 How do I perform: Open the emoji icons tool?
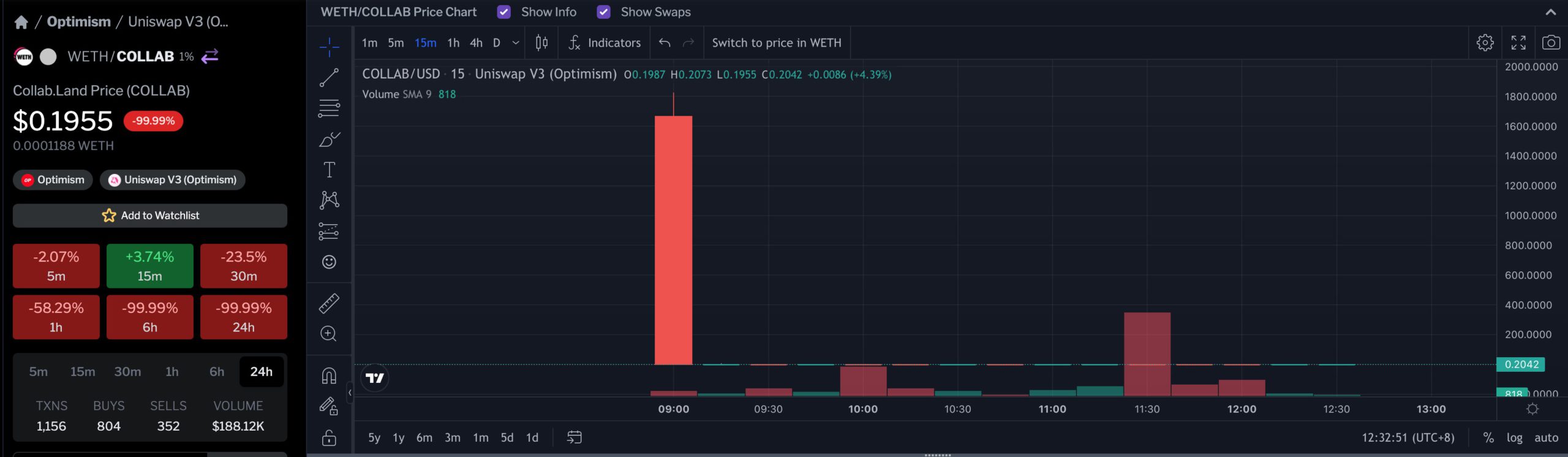329,262
